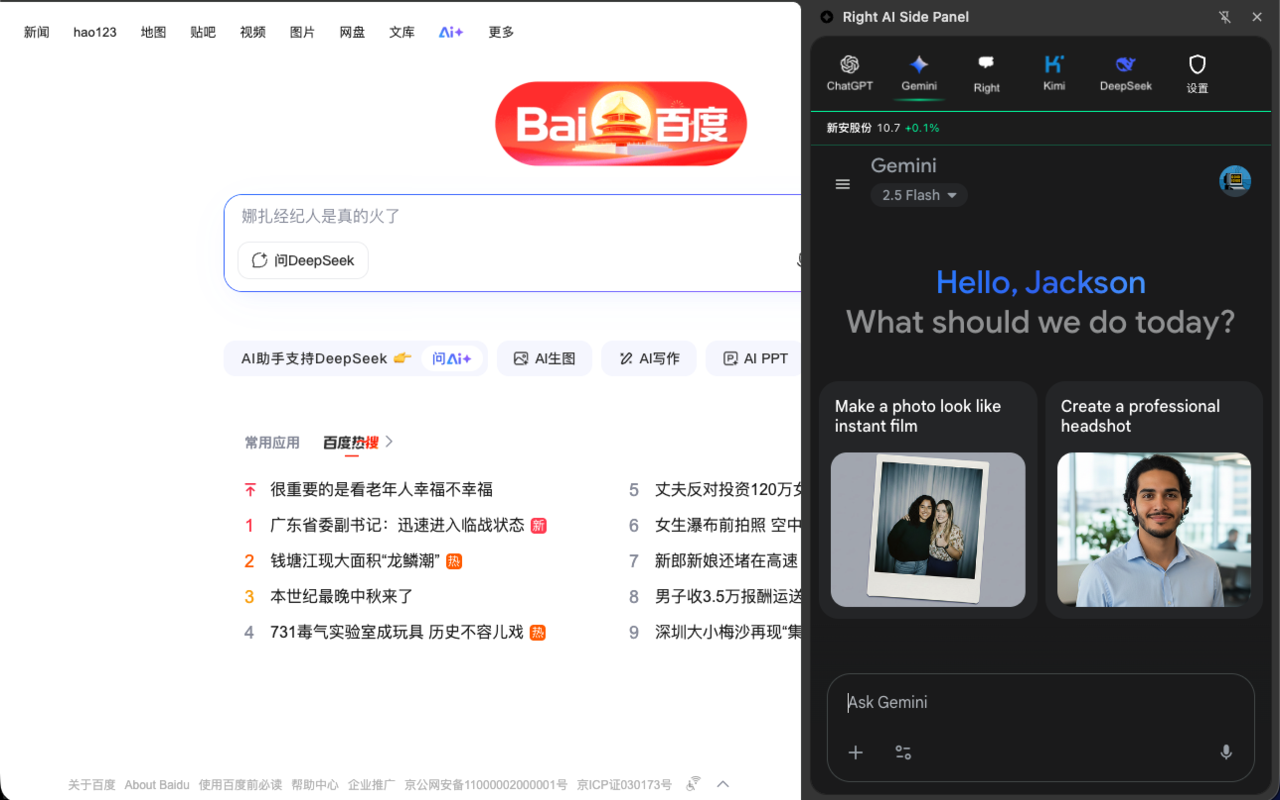Click 使用百度前必读 footer link
The height and width of the screenshot is (800, 1280).
tap(240, 785)
